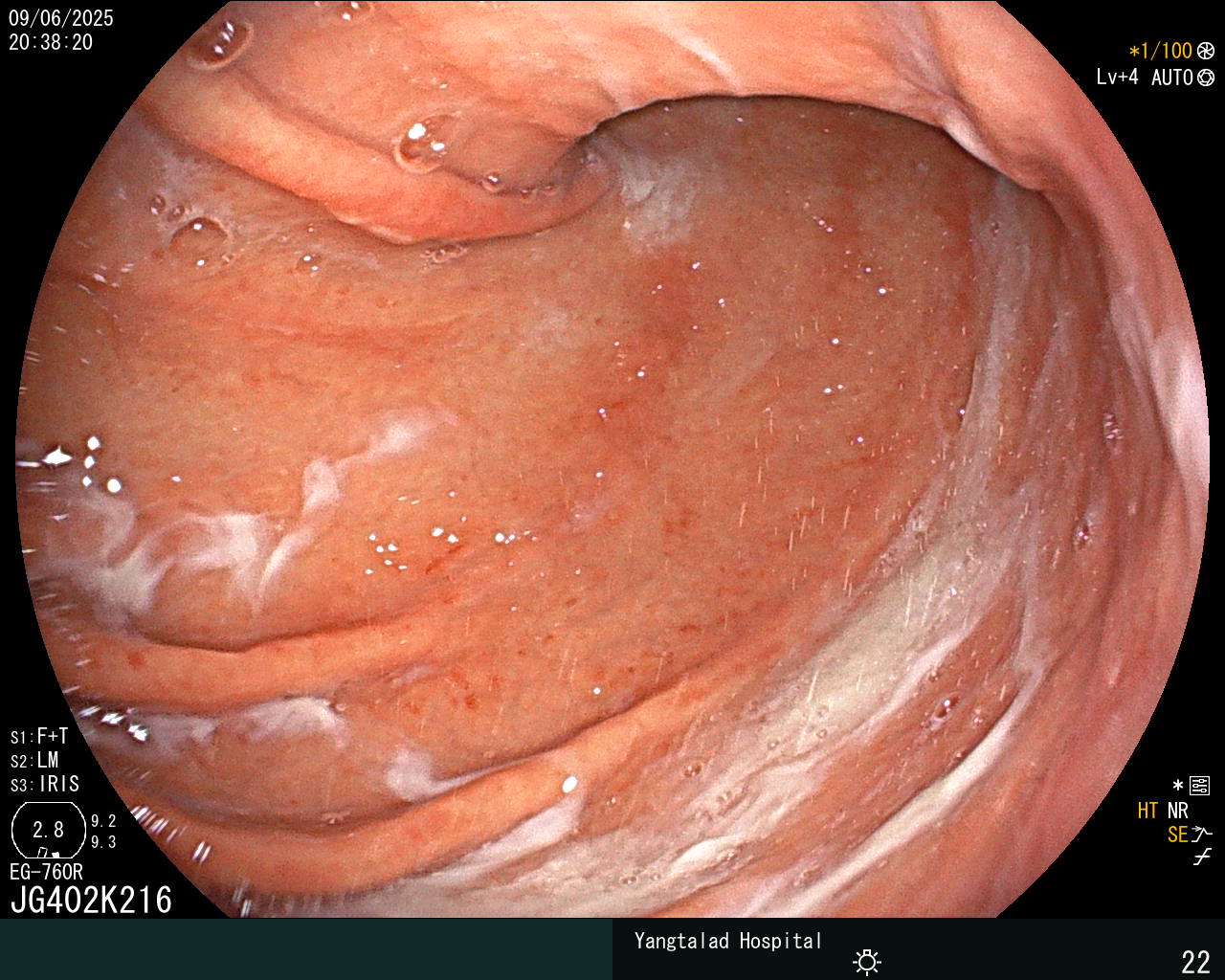The height and width of the screenshot is (980, 1225).
Task: Click the SE enhancement indicator
Action: pyautogui.click(x=1177, y=835)
